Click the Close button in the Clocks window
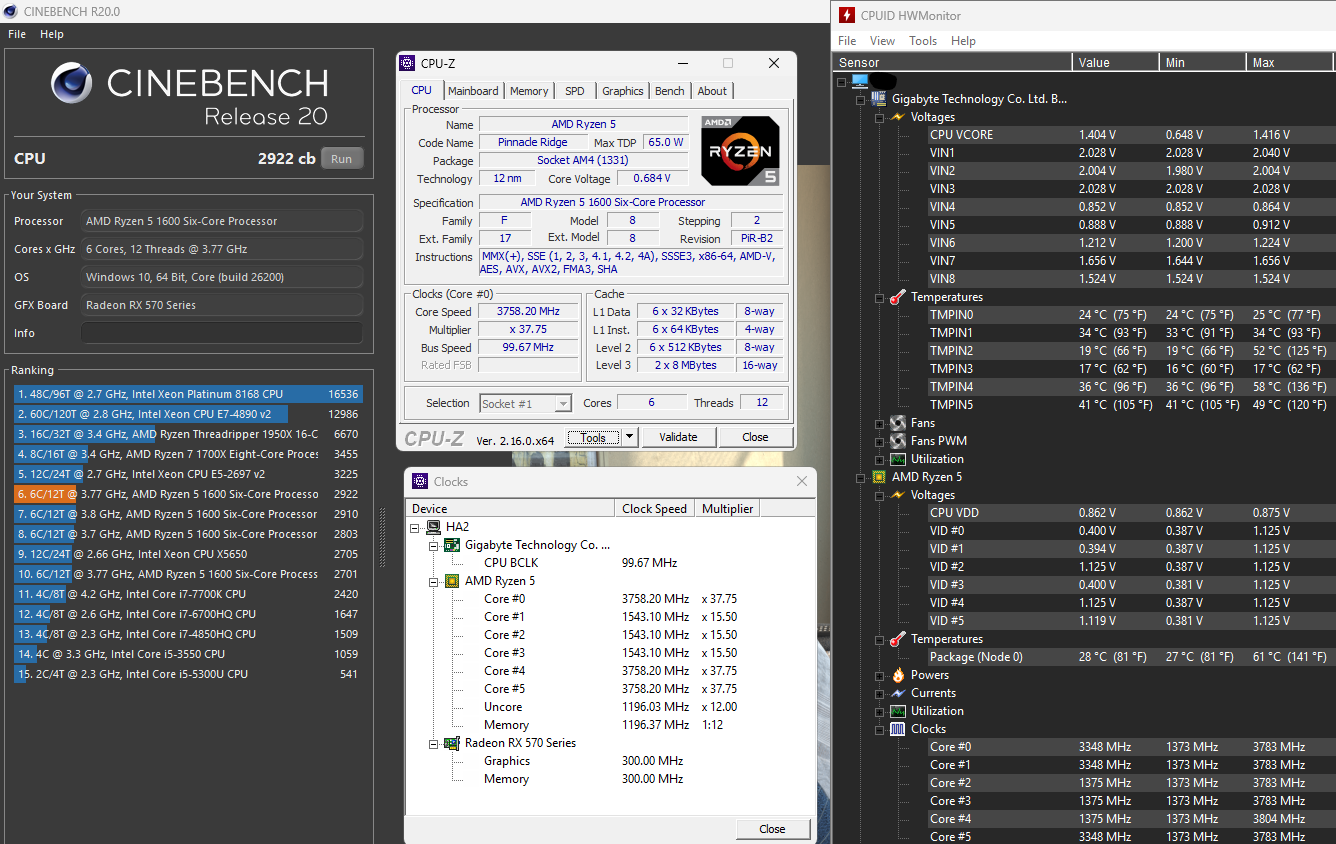Screen dimensions: 1336x844 tap(772, 829)
